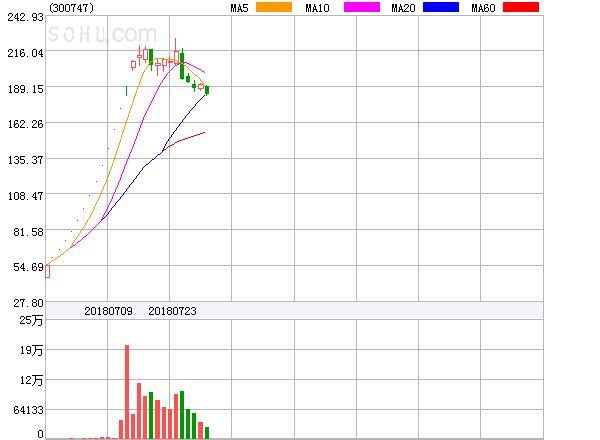The height and width of the screenshot is (440, 600).
Task: Select the stock code (300747) label
Action: 71,8
